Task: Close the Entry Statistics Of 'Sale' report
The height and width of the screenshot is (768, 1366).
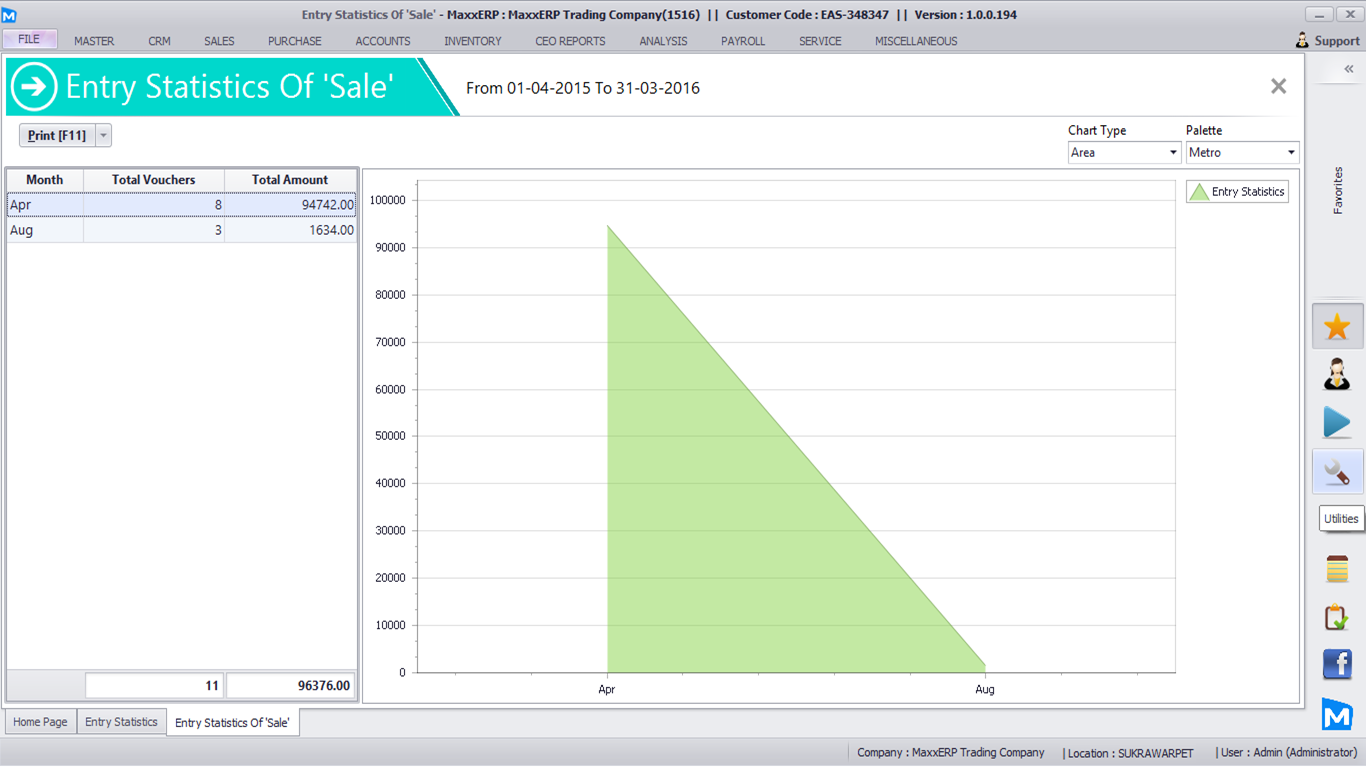Action: pos(1278,87)
